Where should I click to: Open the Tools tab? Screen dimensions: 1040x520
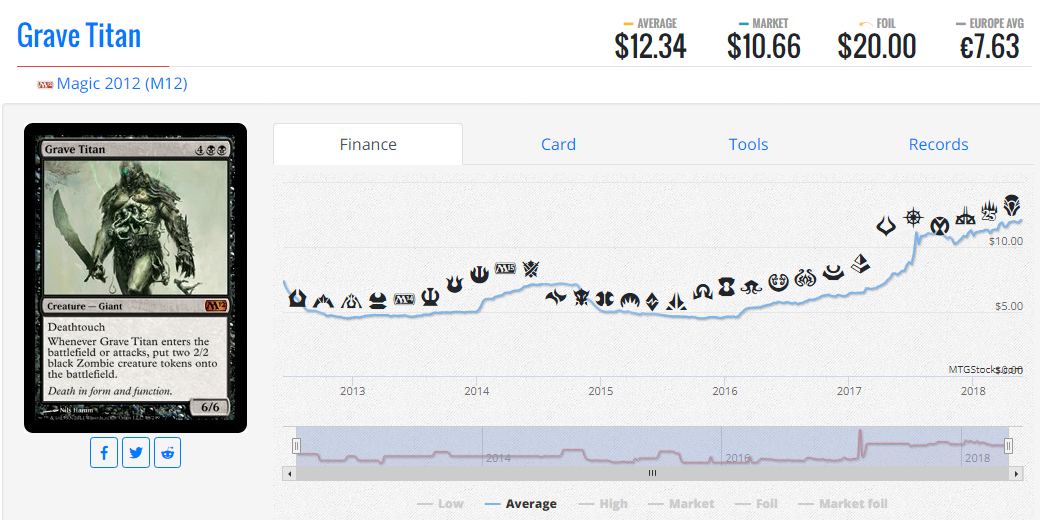tap(748, 145)
